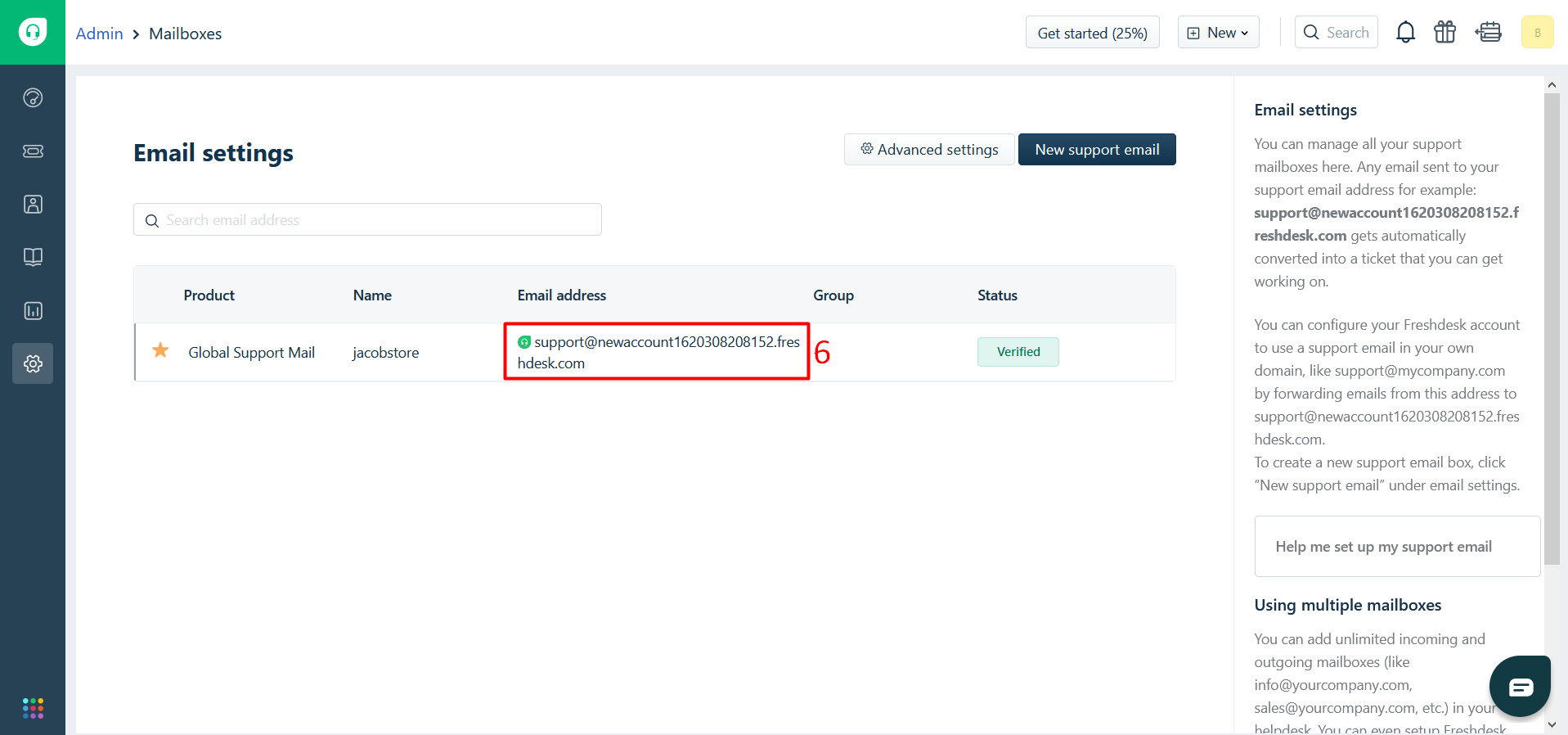Screen dimensions: 1568x735
Task: Click the Freshdesk headset logo
Action: [x=33, y=32]
